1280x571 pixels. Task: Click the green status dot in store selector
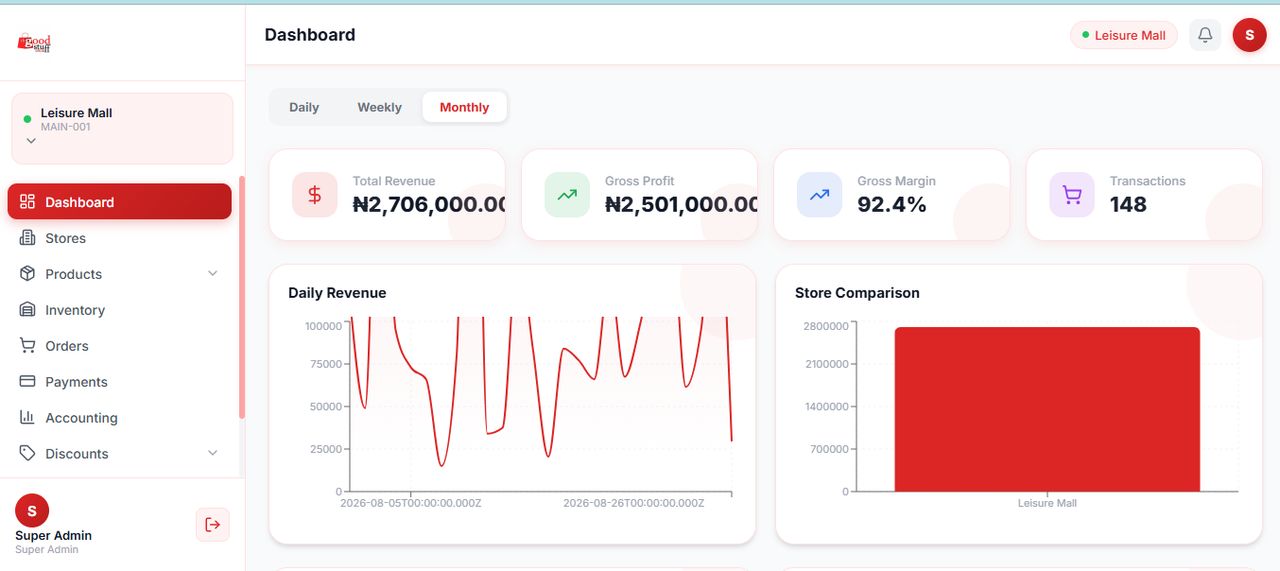[27, 119]
